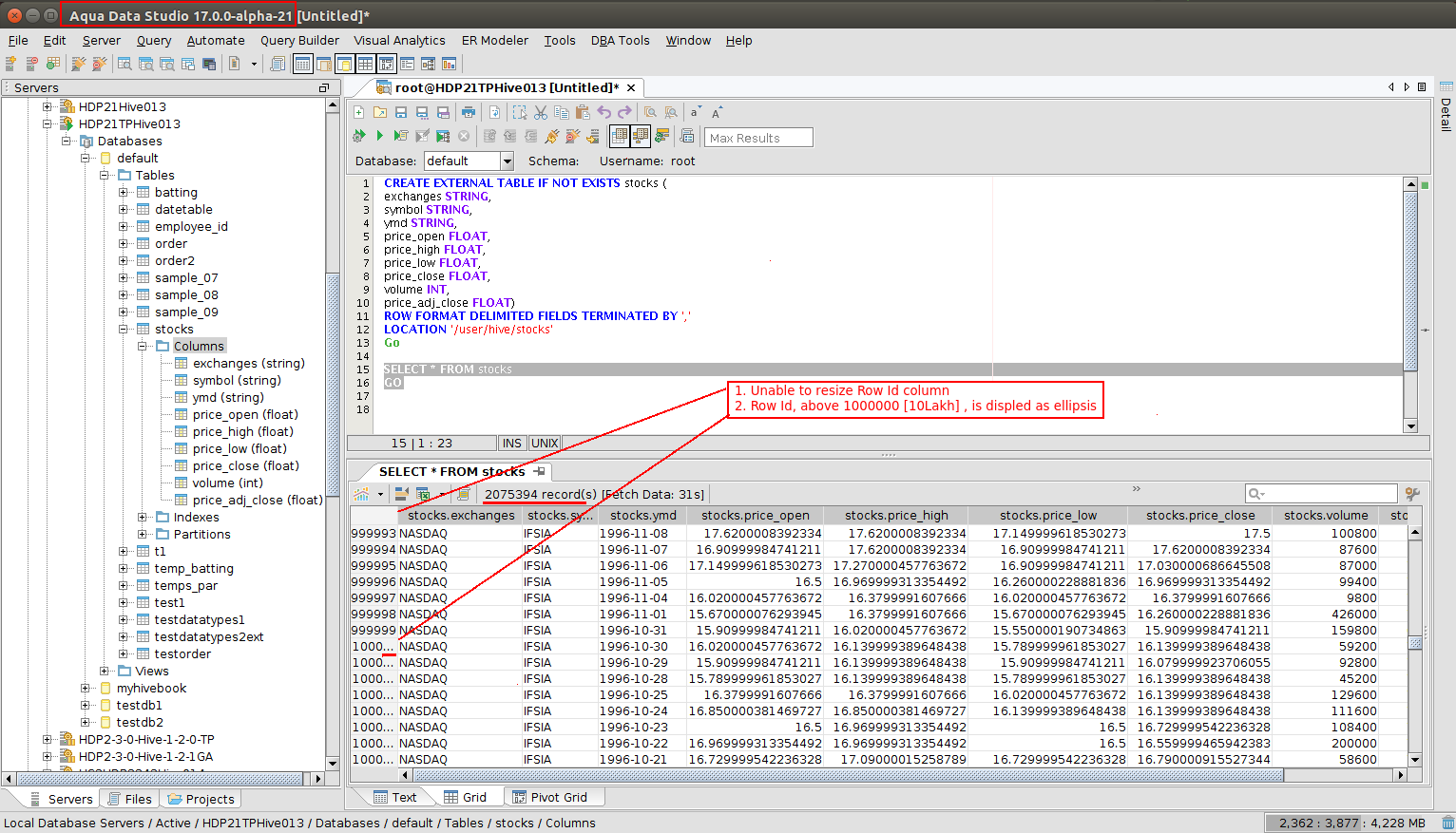The image size is (1456, 833).
Task: Click the green Execute query arrow
Action: coord(379,137)
